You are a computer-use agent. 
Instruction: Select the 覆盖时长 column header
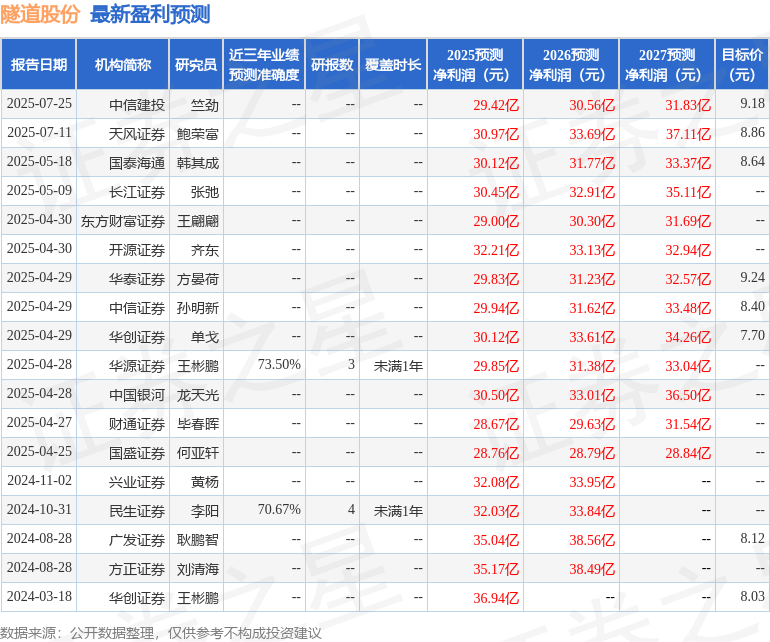[393, 65]
